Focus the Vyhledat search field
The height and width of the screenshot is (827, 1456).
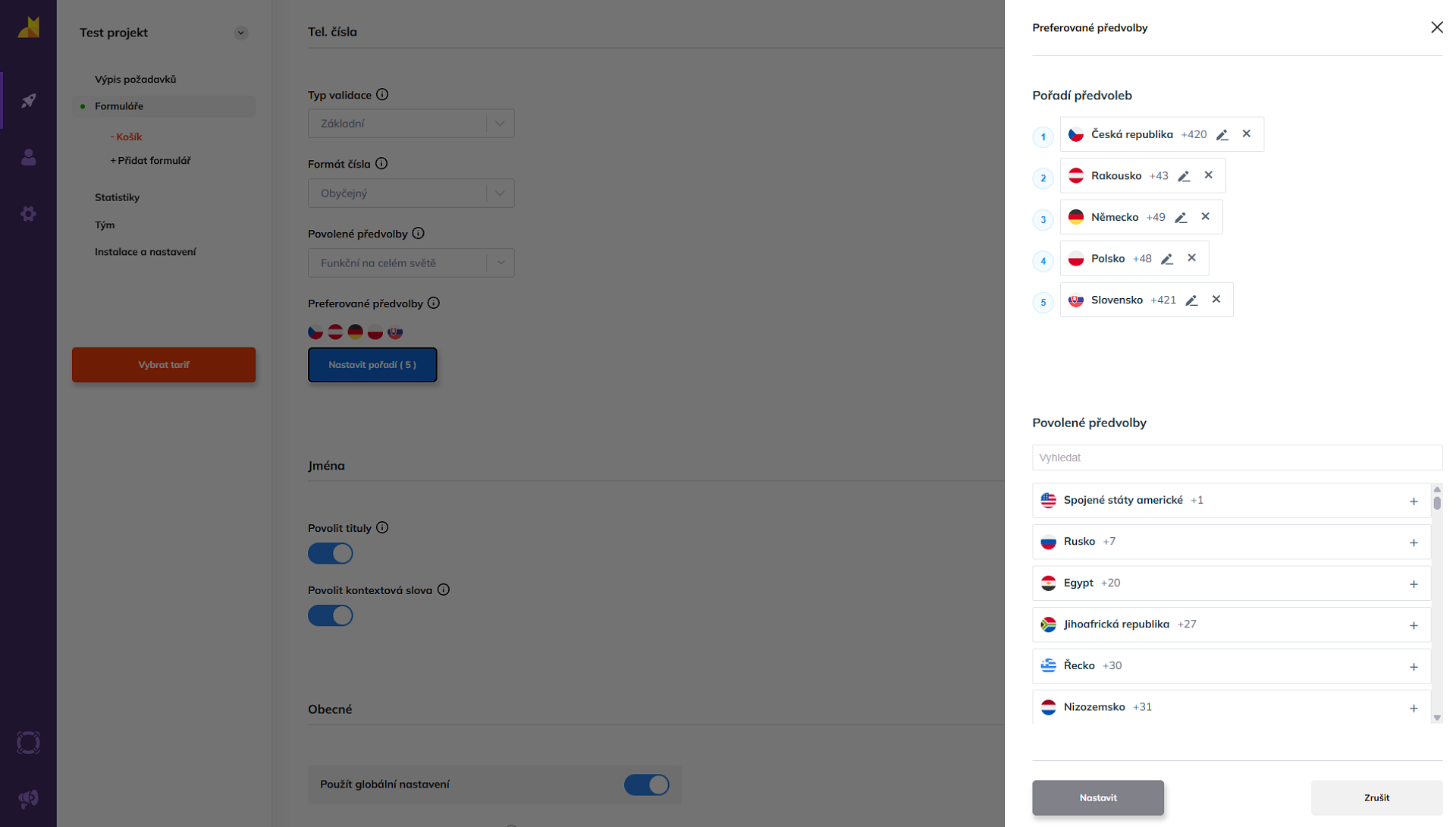[1237, 458]
